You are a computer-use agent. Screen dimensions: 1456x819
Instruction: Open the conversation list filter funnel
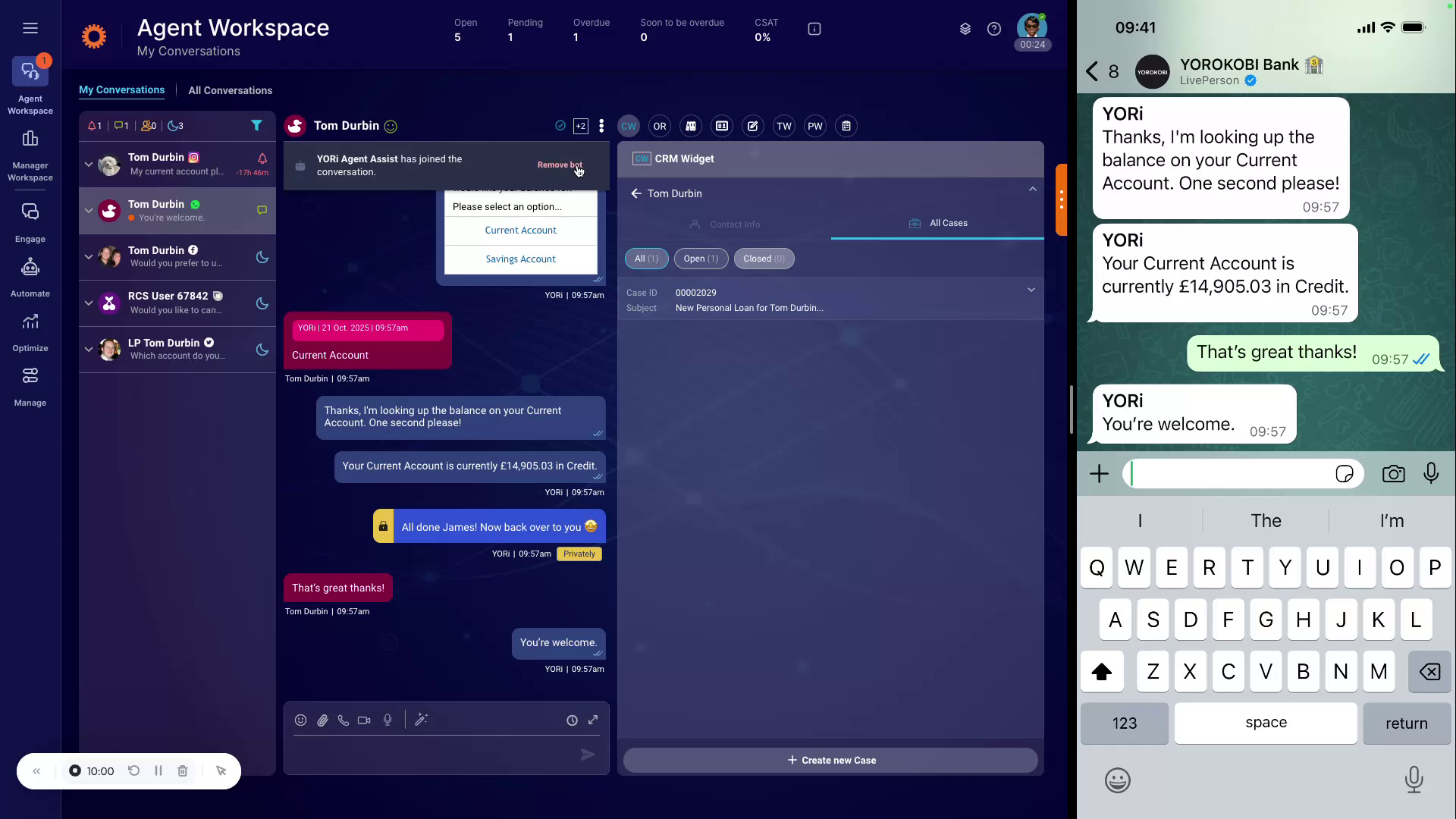(257, 126)
